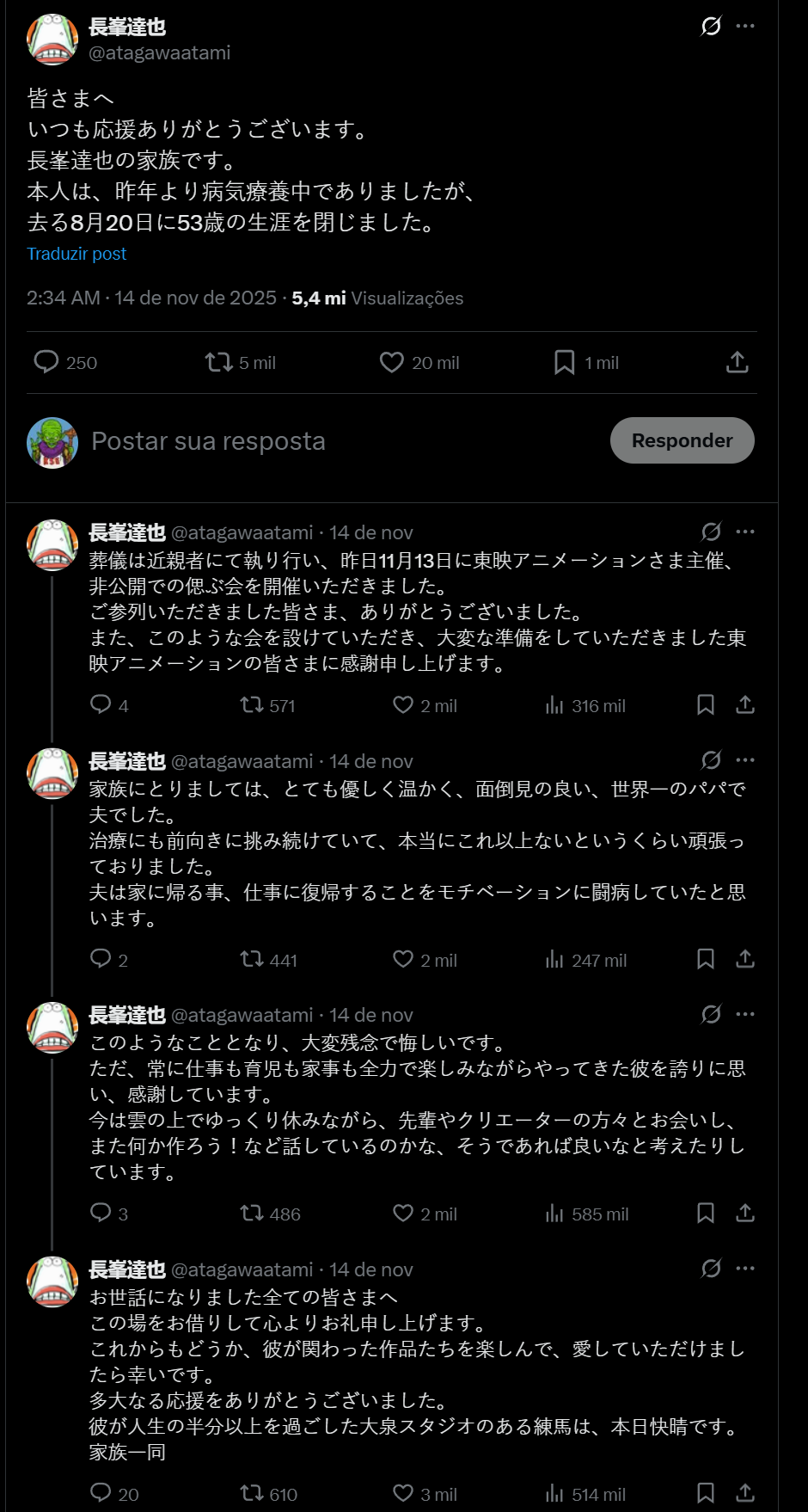Bookmark the main post with 1 mil saves

564,362
